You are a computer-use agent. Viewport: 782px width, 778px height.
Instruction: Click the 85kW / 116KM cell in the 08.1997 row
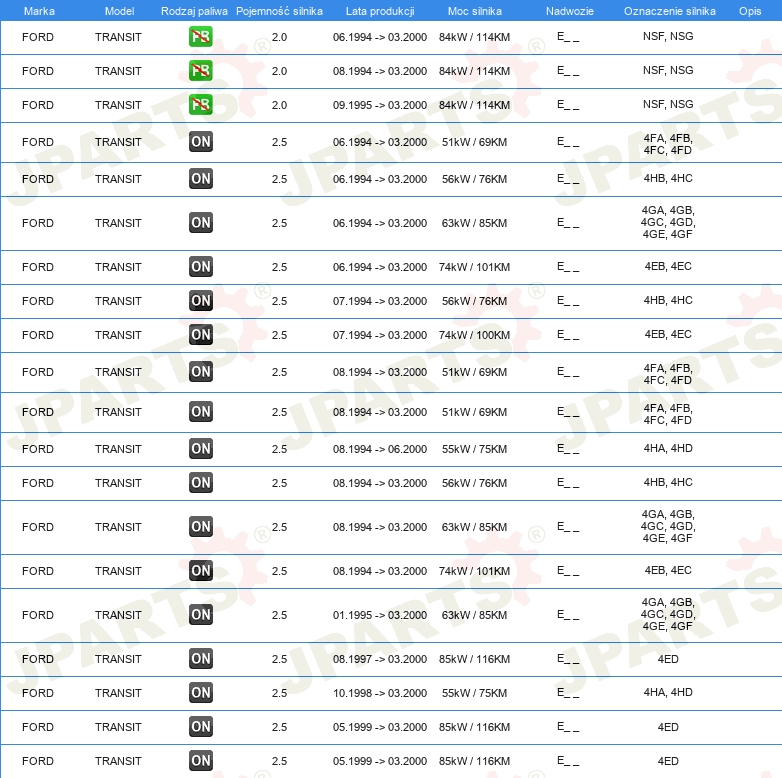[x=474, y=659]
